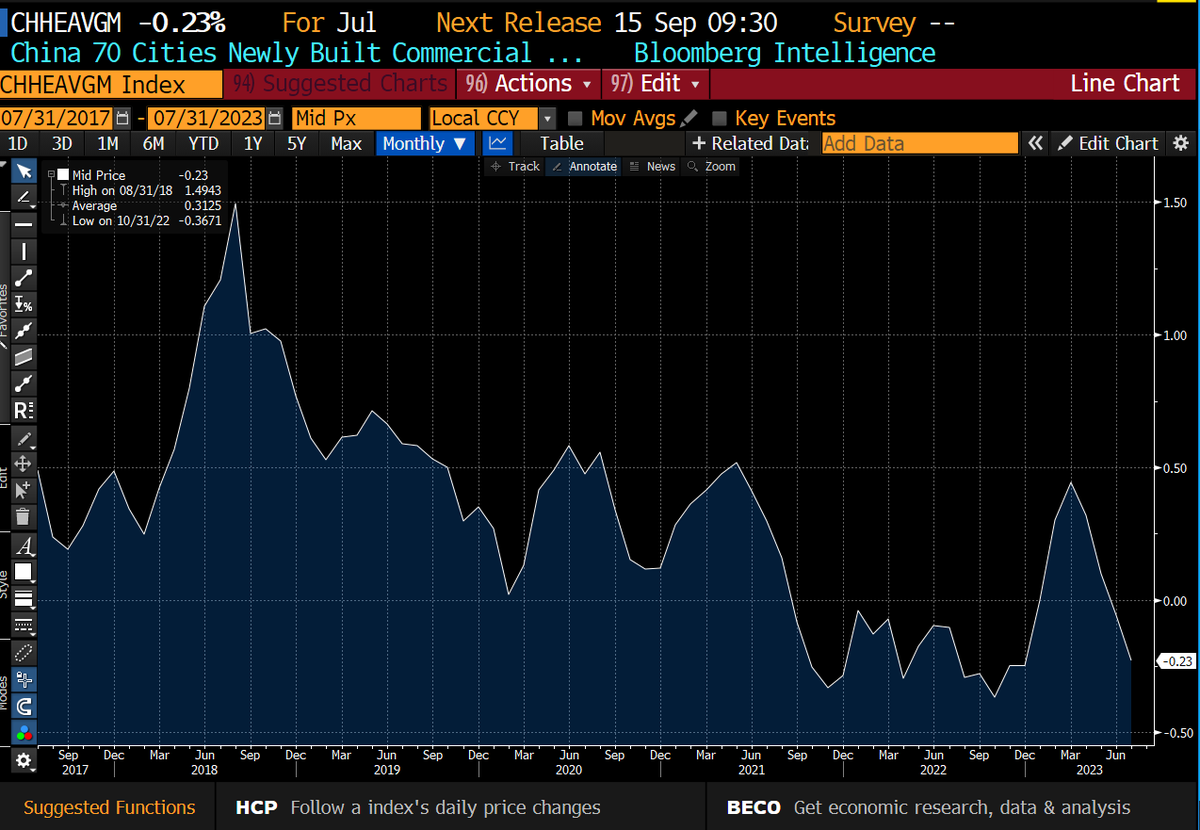1200x830 pixels.
Task: Toggle the Annotate mode
Action: tap(585, 166)
